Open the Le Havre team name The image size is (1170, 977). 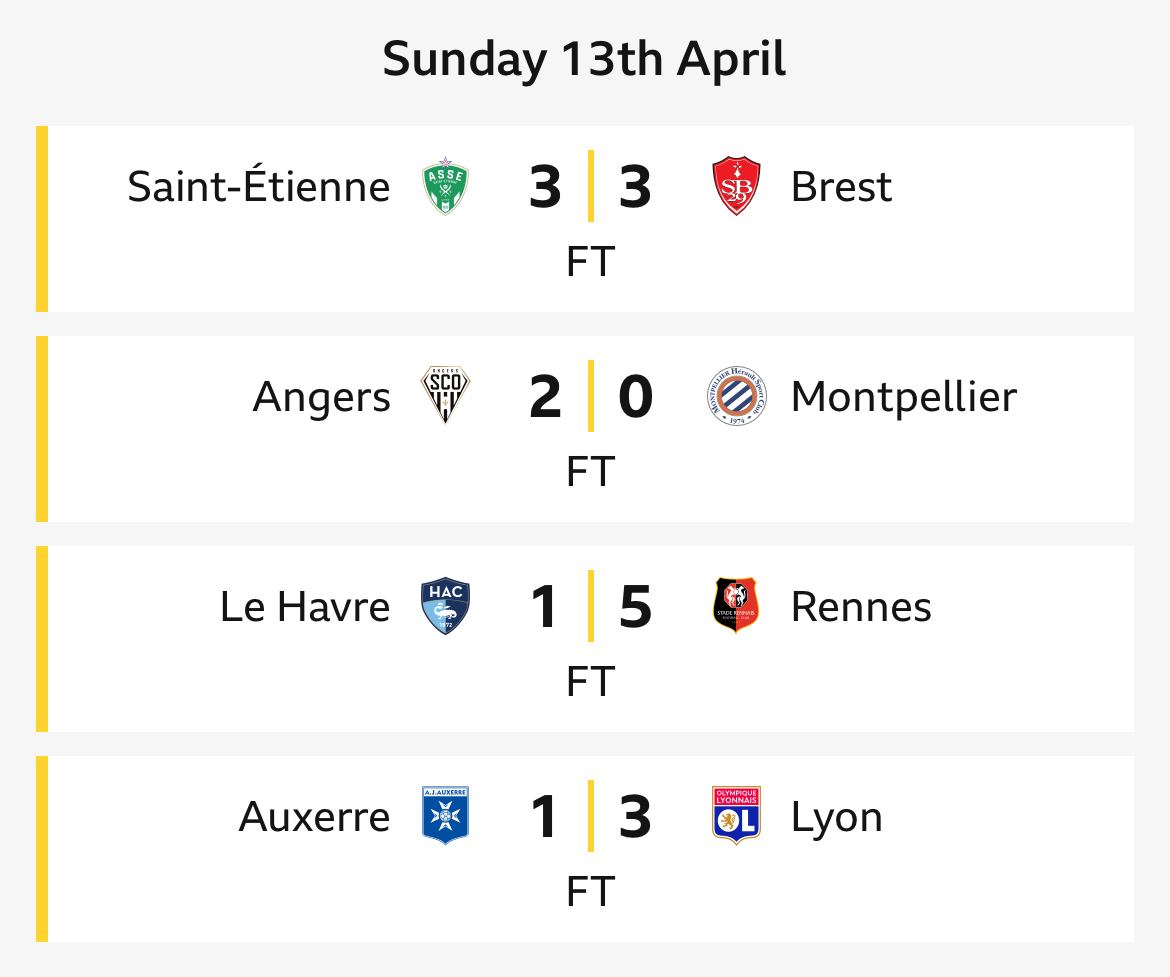tap(305, 607)
